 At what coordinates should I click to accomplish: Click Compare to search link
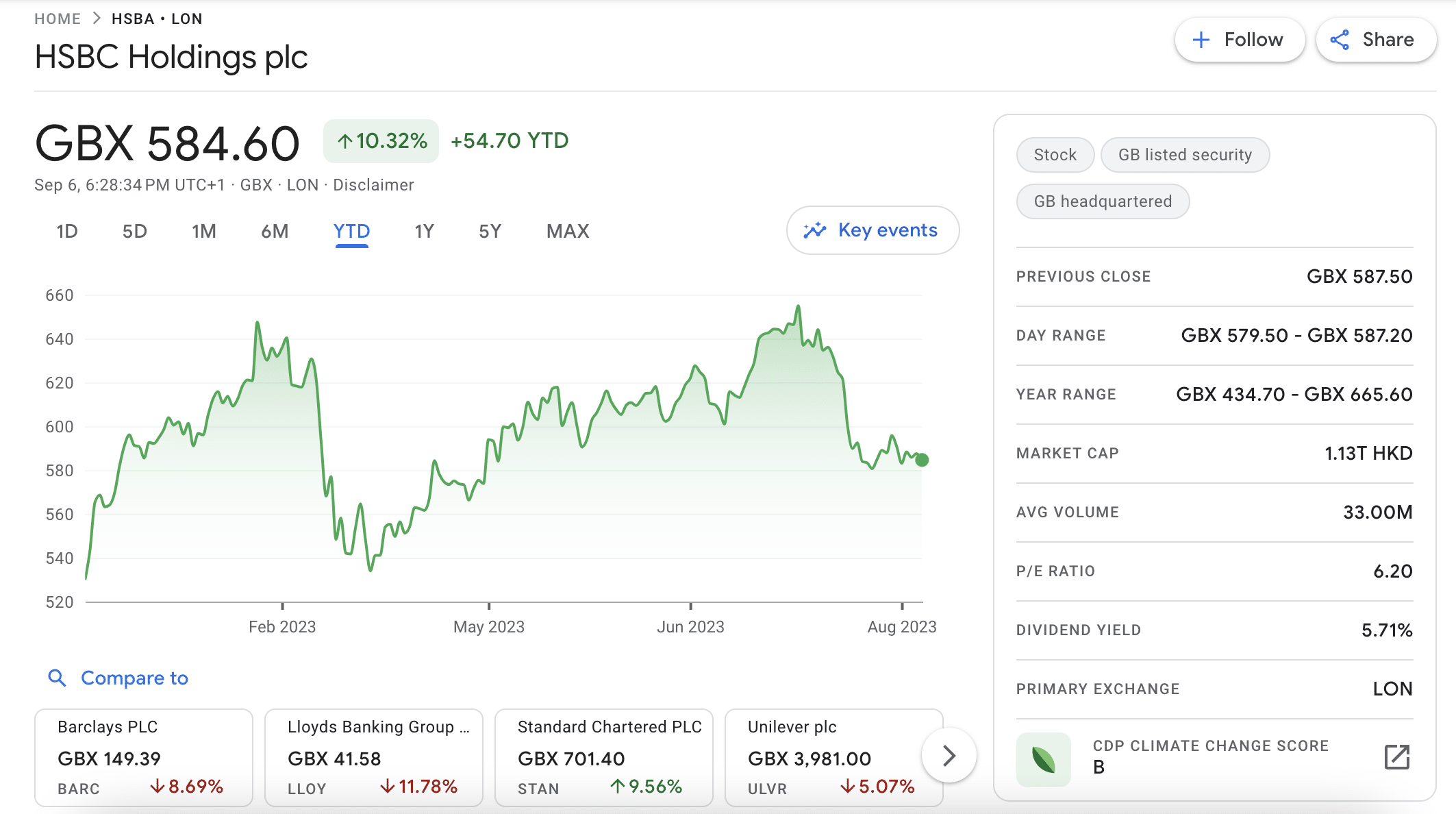click(x=134, y=678)
